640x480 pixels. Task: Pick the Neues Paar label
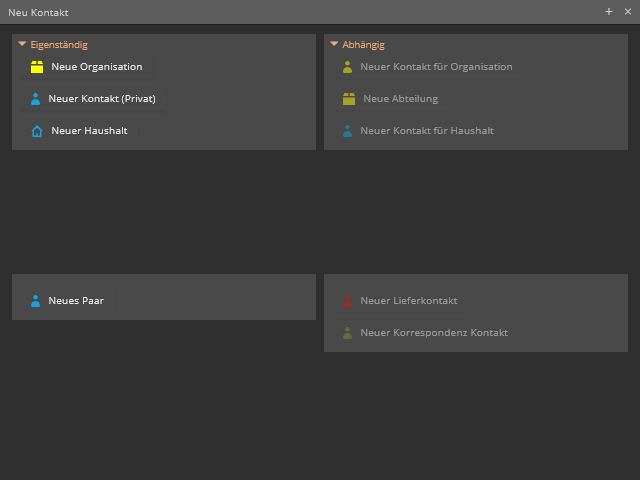(x=76, y=301)
